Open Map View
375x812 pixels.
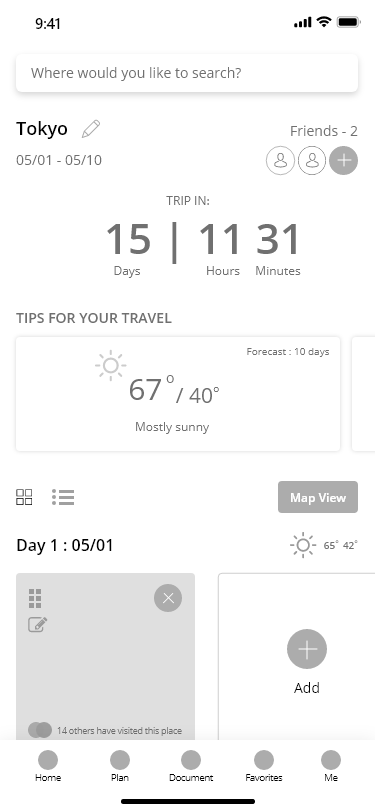pos(318,497)
